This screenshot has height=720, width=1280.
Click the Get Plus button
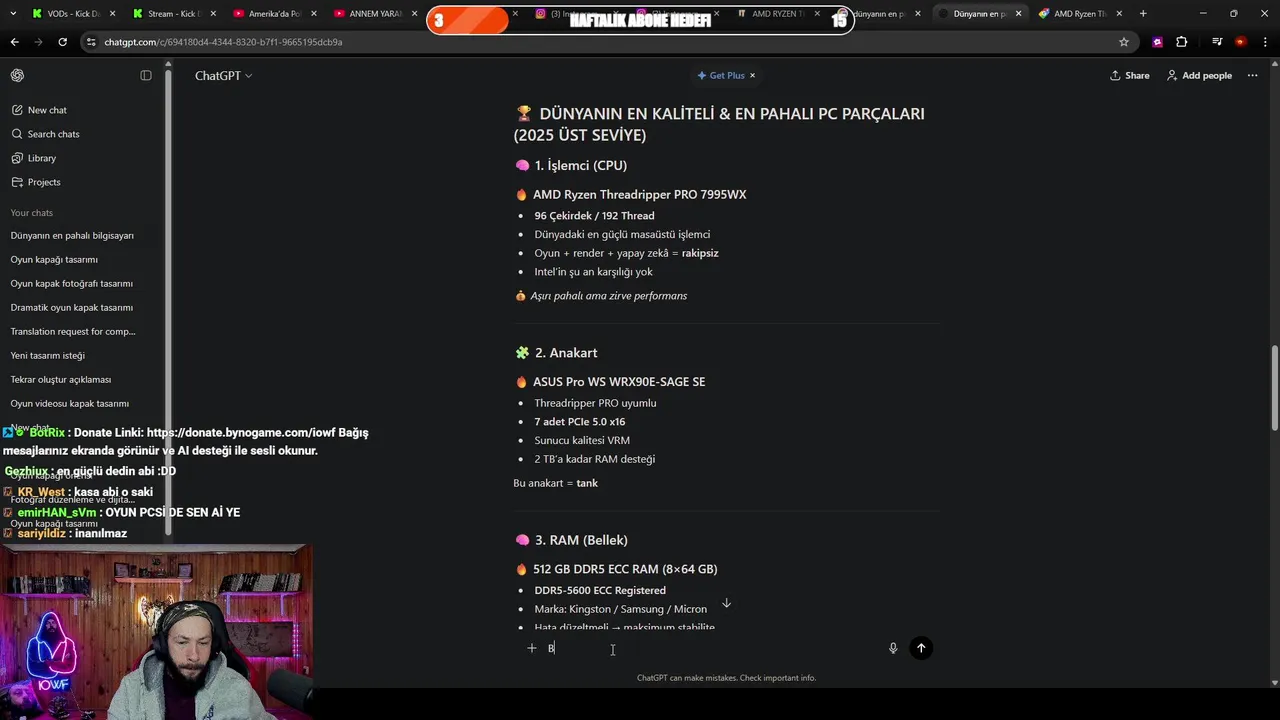coord(721,75)
